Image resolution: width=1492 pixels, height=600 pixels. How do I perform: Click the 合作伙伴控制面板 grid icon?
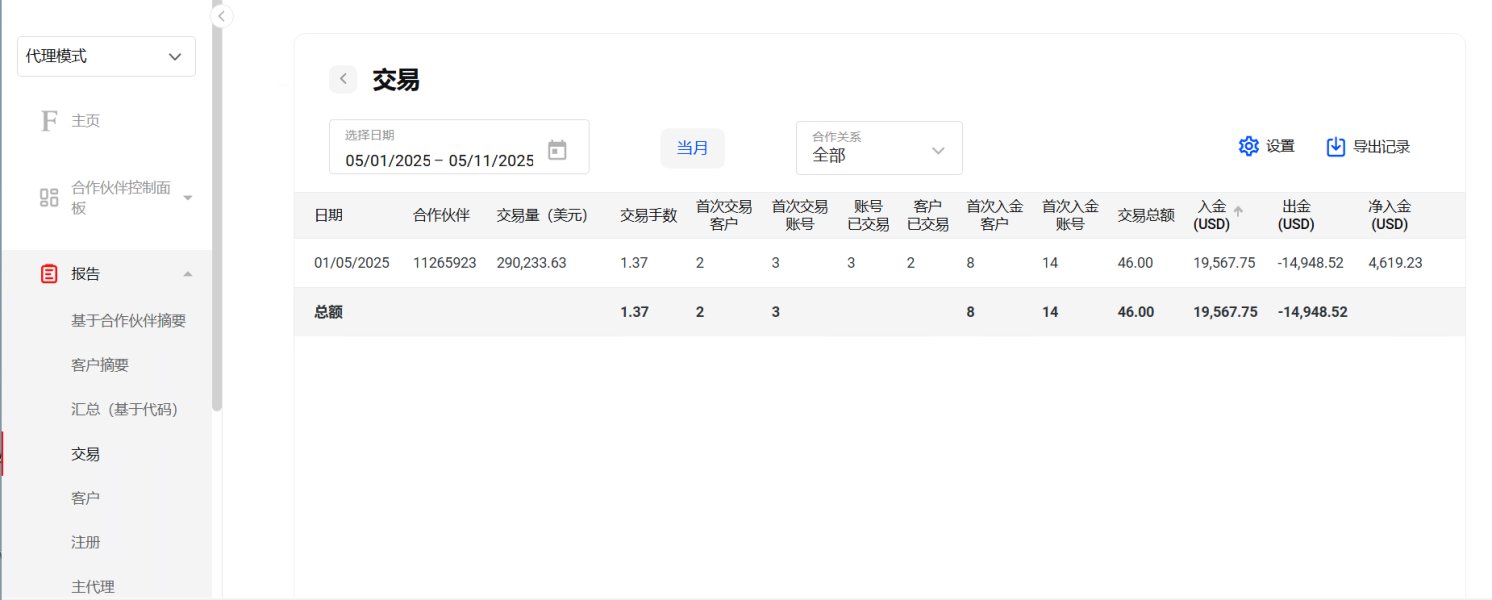[x=49, y=197]
